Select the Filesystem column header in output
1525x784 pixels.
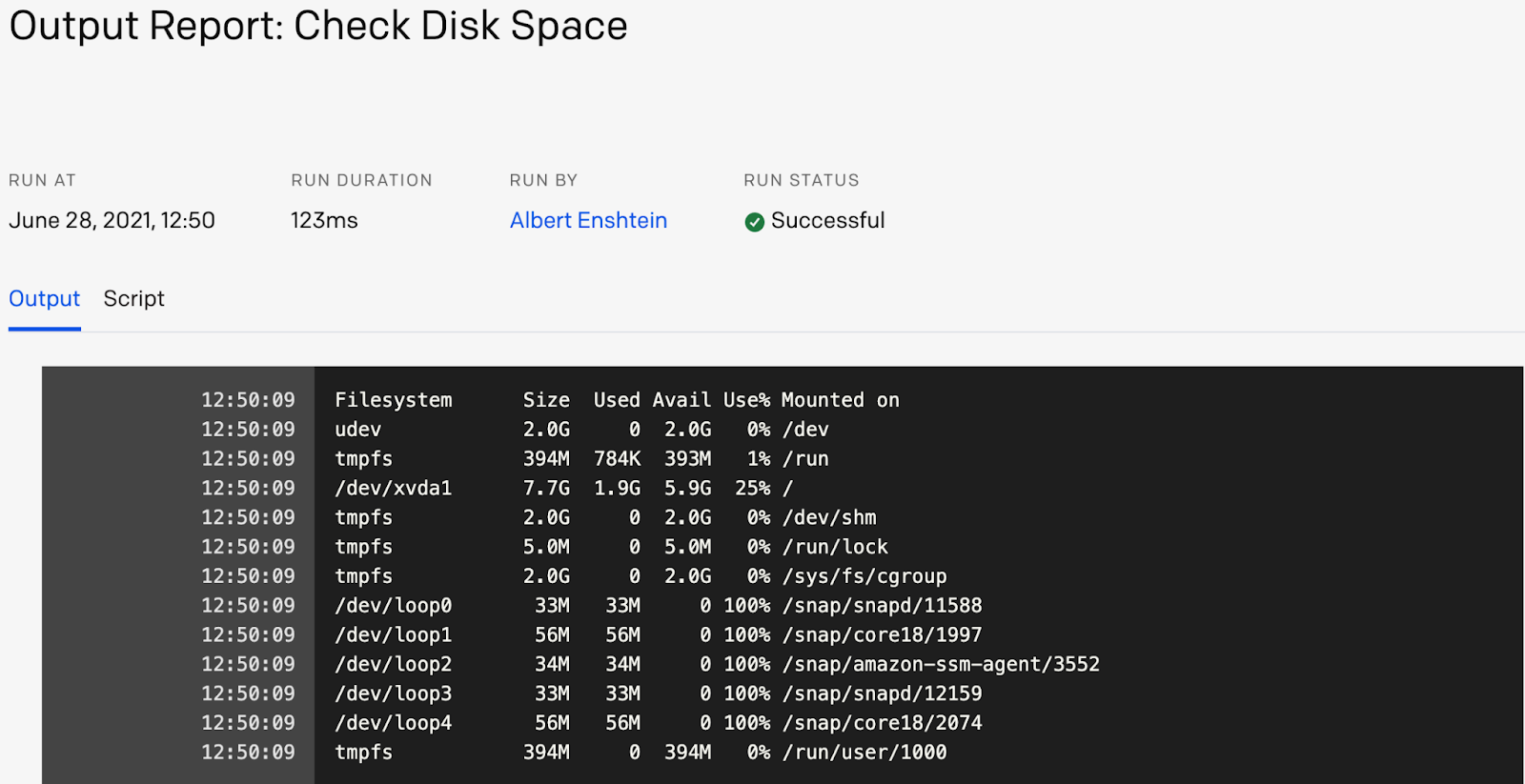pos(394,400)
